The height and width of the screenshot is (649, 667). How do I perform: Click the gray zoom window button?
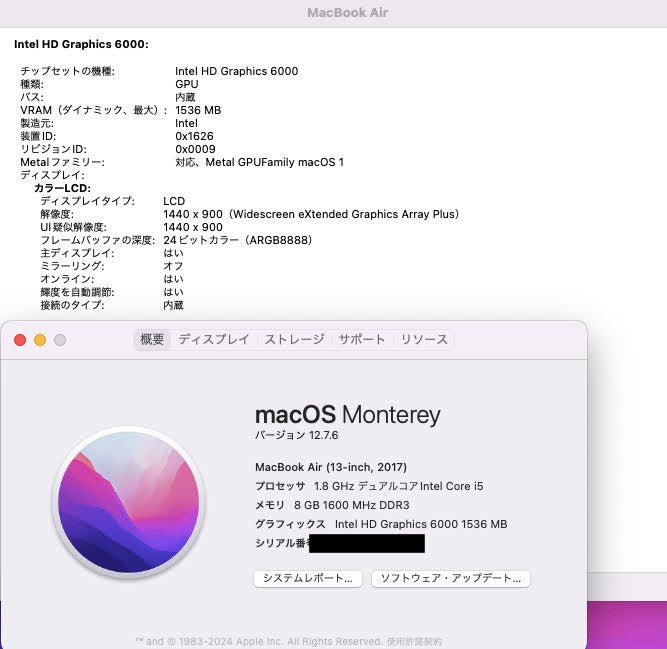pos(60,340)
